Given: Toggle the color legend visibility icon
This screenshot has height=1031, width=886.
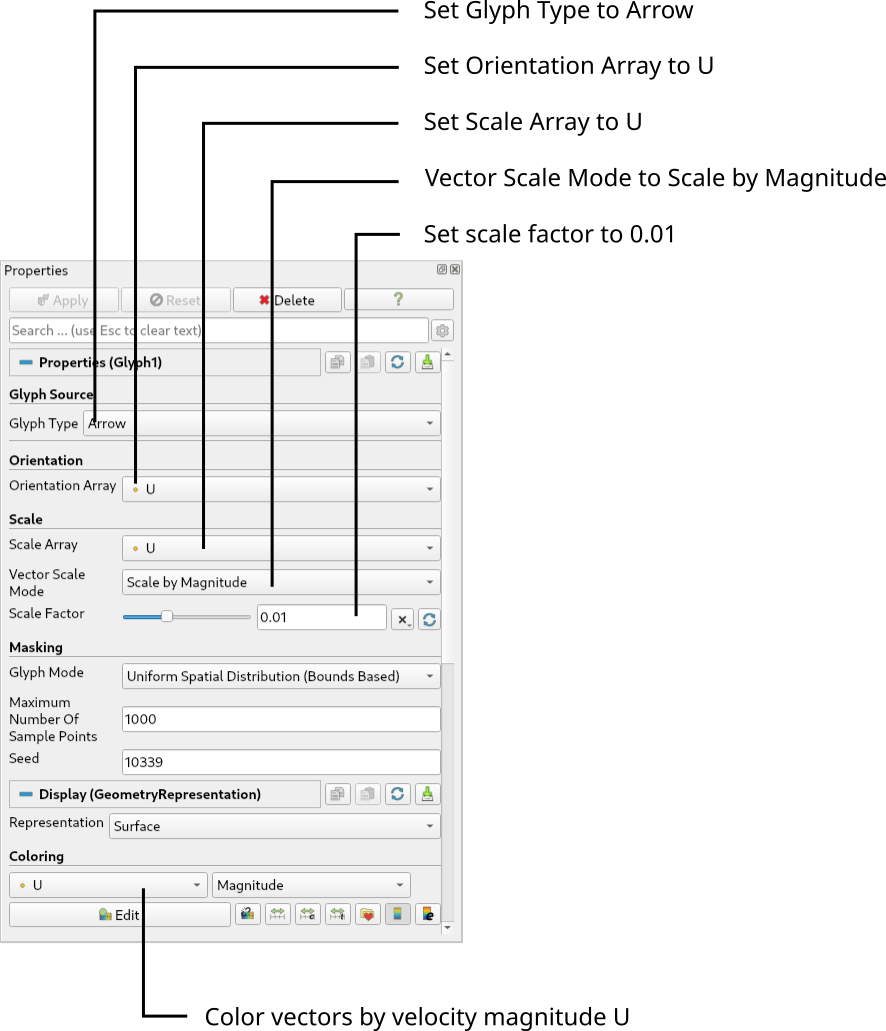Looking at the screenshot, I should tap(398, 913).
